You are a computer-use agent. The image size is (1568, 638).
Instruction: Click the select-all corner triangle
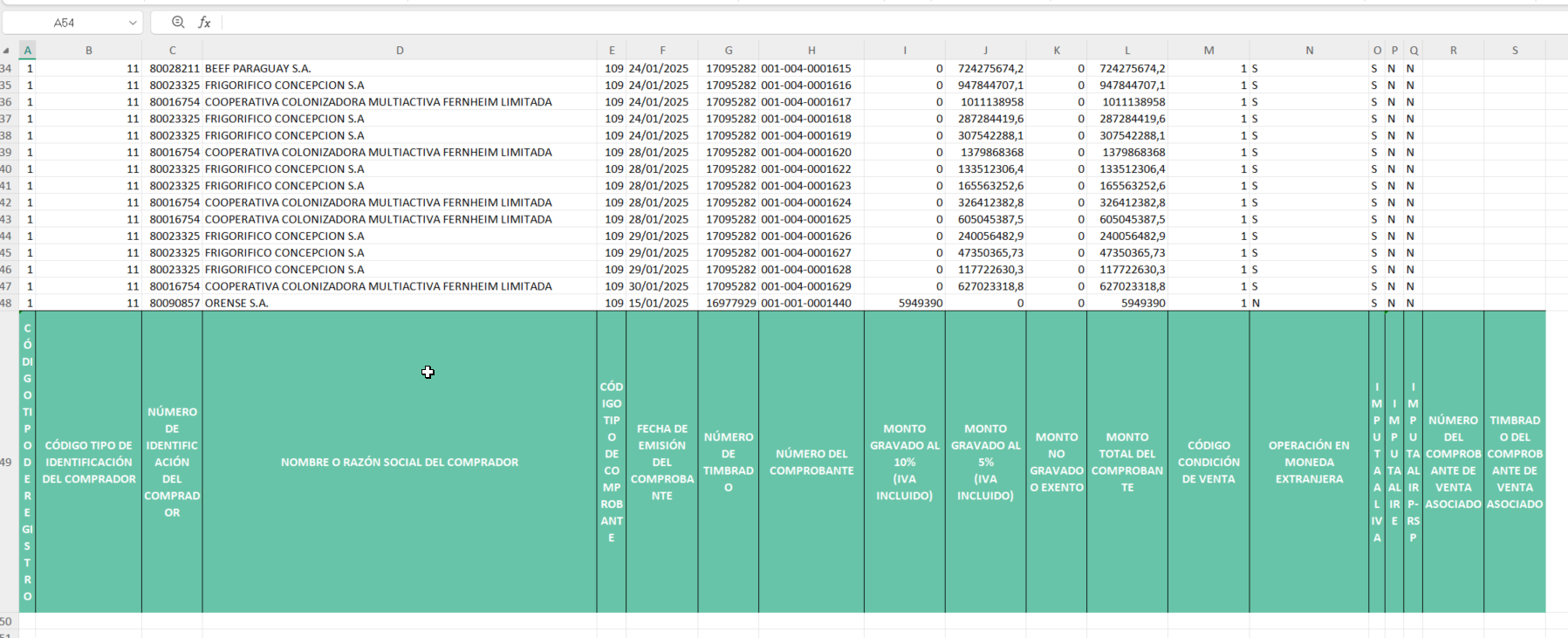(x=7, y=51)
